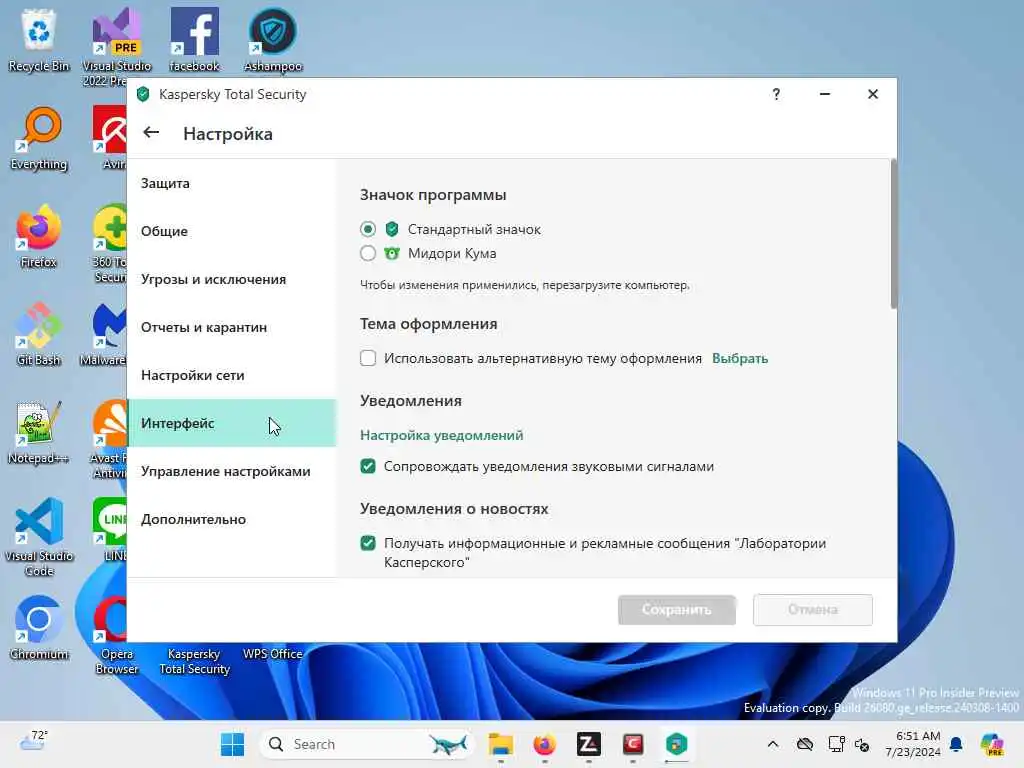Open Настройки сети section

(232, 376)
